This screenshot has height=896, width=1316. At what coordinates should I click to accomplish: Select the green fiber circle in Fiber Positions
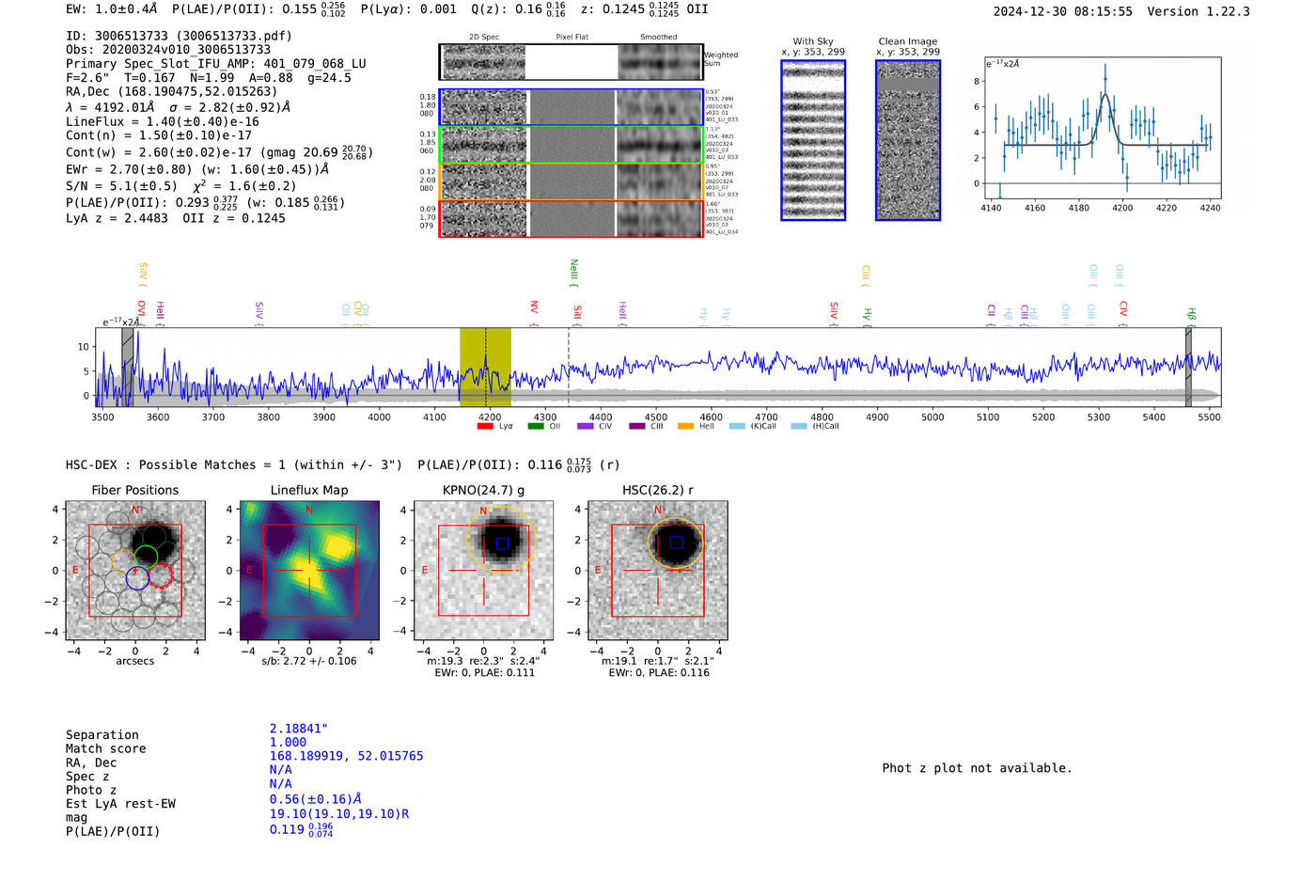click(146, 556)
